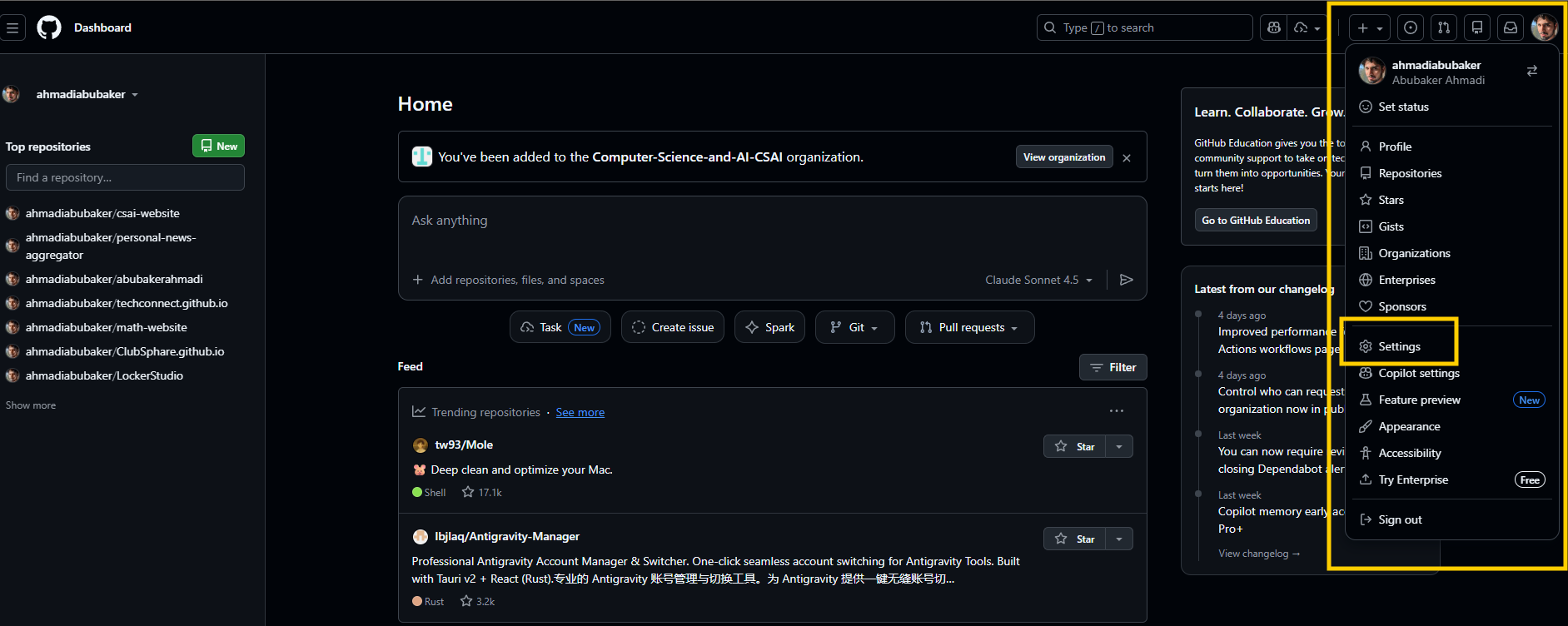Click the Find a repository field
Screen dimensions: 1568x626
[125, 177]
